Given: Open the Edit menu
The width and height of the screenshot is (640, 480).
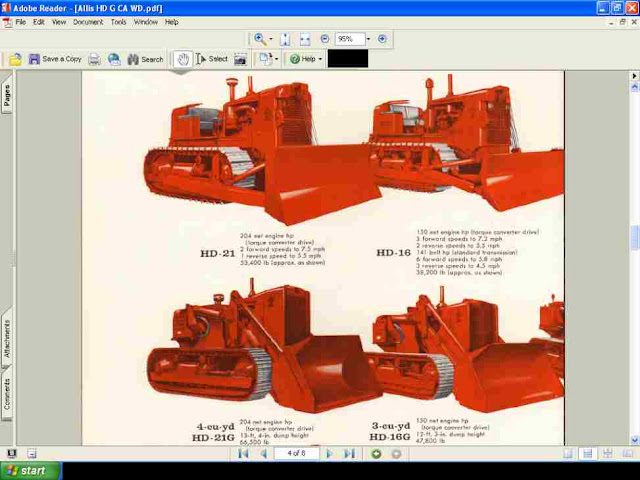Looking at the screenshot, I should click(x=39, y=22).
